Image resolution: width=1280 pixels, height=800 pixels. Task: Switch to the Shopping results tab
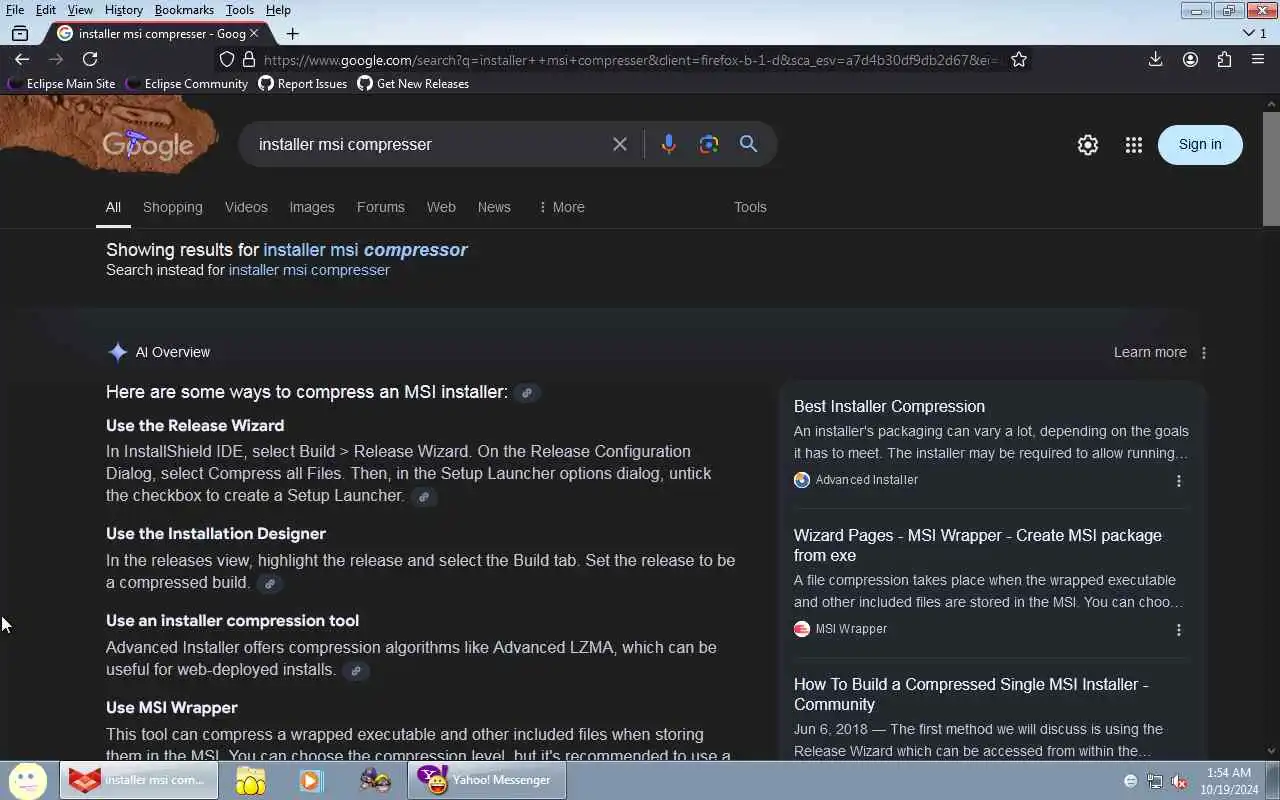tap(173, 207)
